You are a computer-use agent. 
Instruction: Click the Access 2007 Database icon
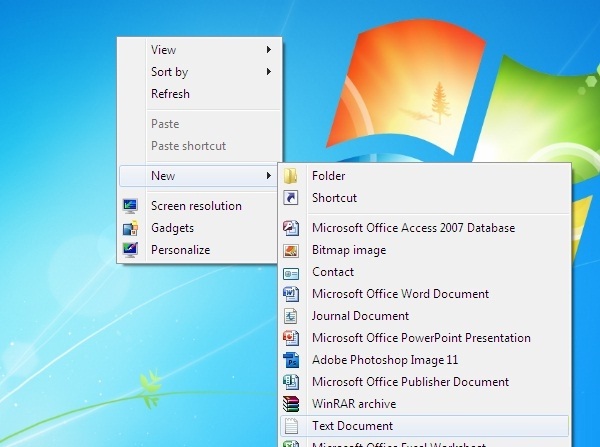click(291, 228)
